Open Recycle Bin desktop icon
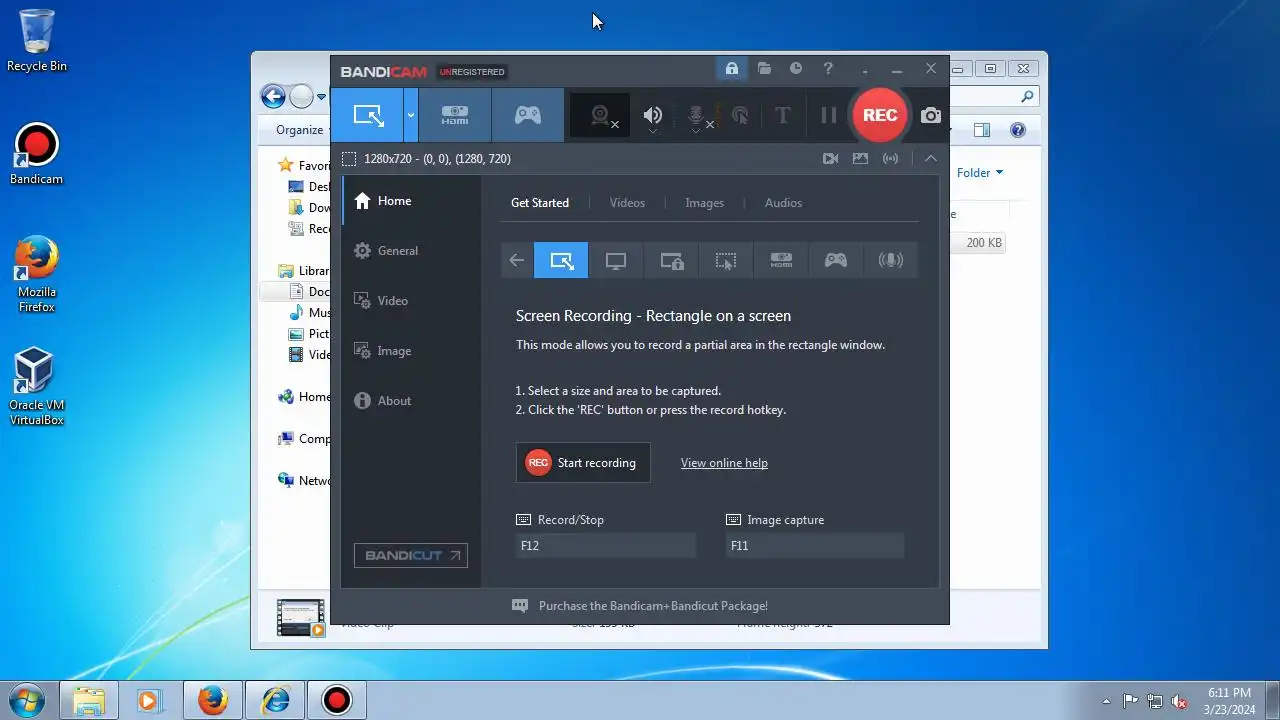The height and width of the screenshot is (720, 1280). click(x=37, y=41)
